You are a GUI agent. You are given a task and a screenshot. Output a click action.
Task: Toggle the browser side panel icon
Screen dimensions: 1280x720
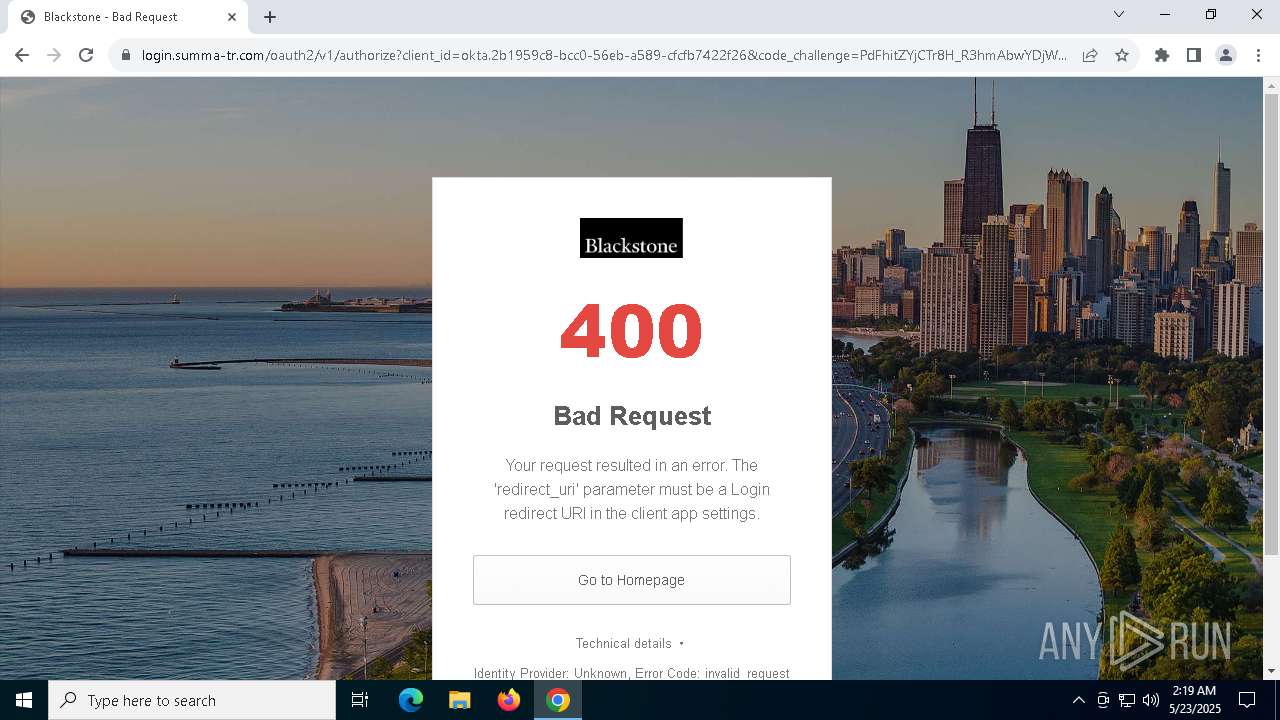(x=1193, y=55)
